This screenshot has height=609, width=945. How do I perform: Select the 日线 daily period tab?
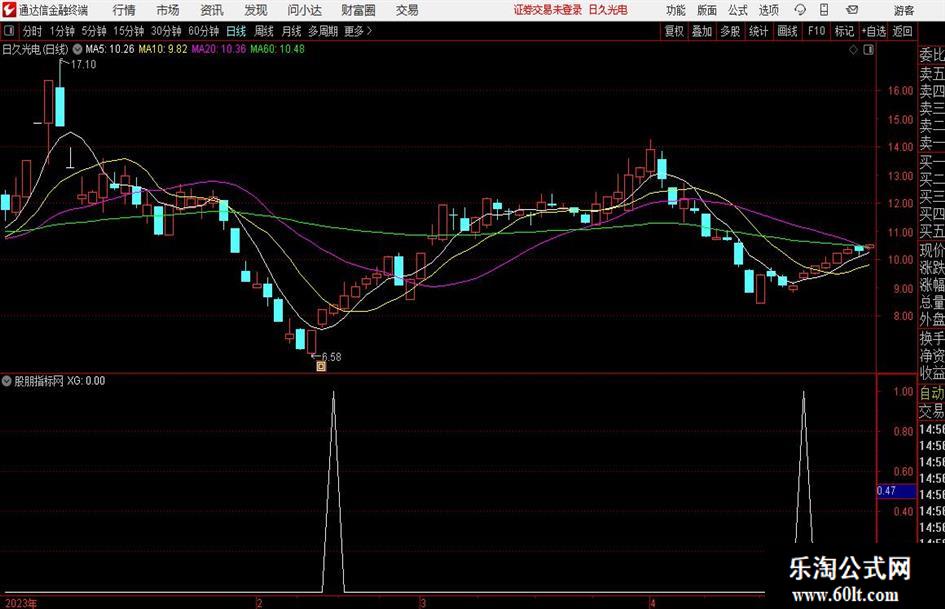point(236,31)
